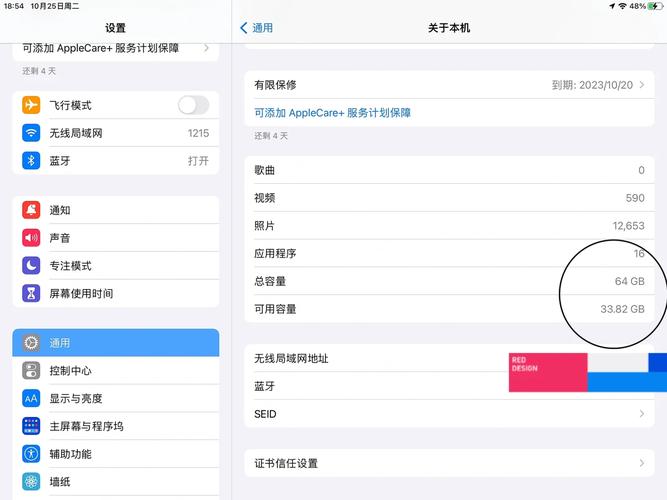
Task: Tap the Bluetooth icon in sidebar
Action: click(x=31, y=160)
